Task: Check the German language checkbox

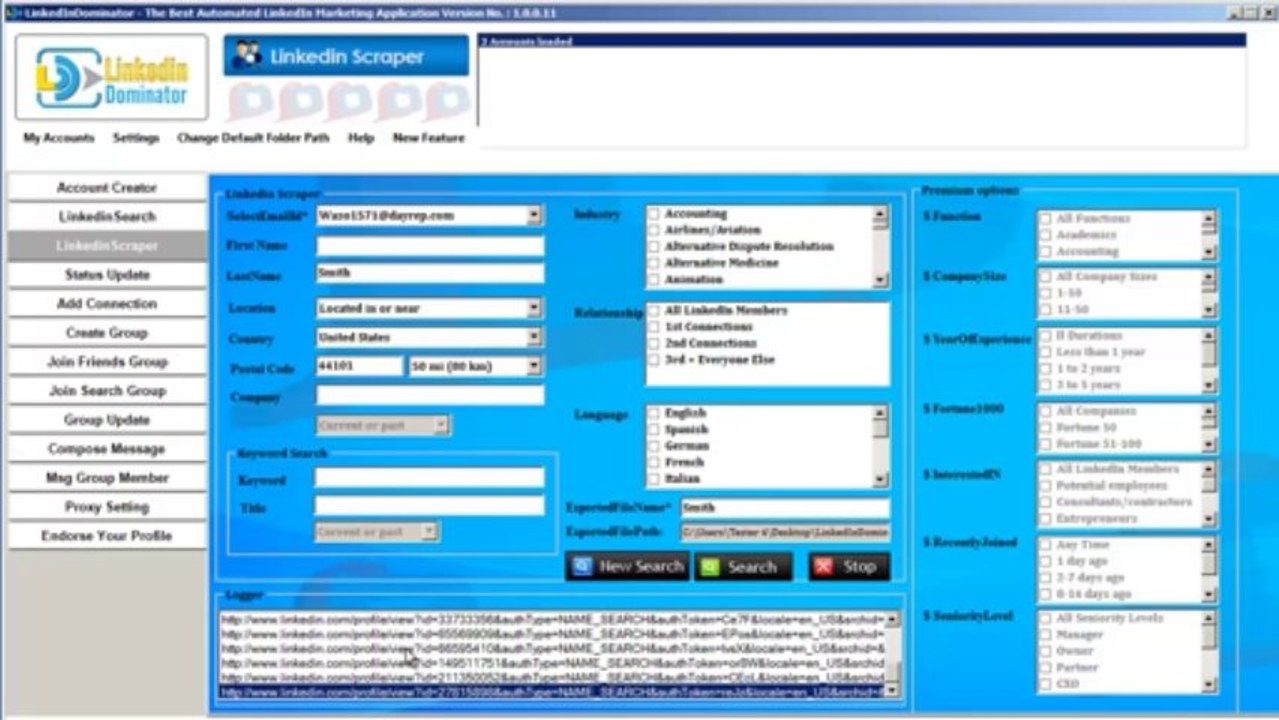Action: coord(653,446)
